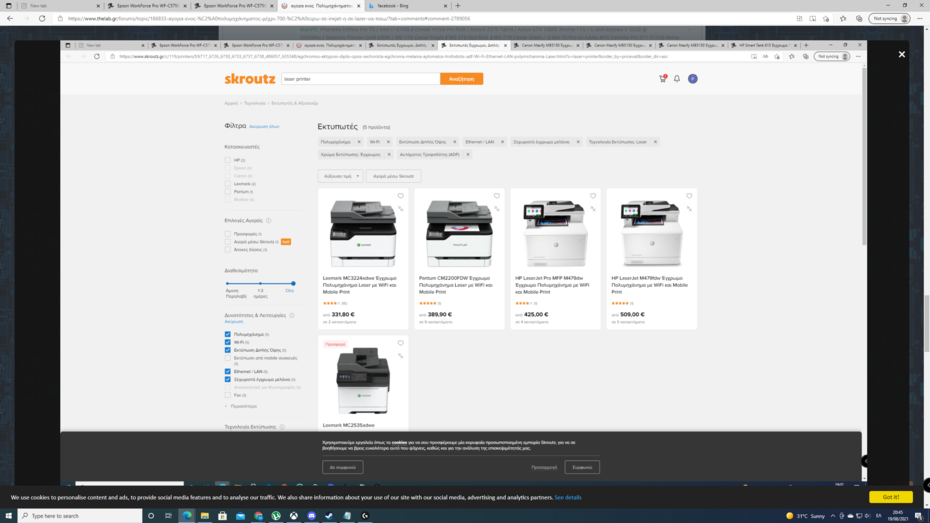
Task: Remove the Wi-Fi filter chip
Action: pos(388,142)
